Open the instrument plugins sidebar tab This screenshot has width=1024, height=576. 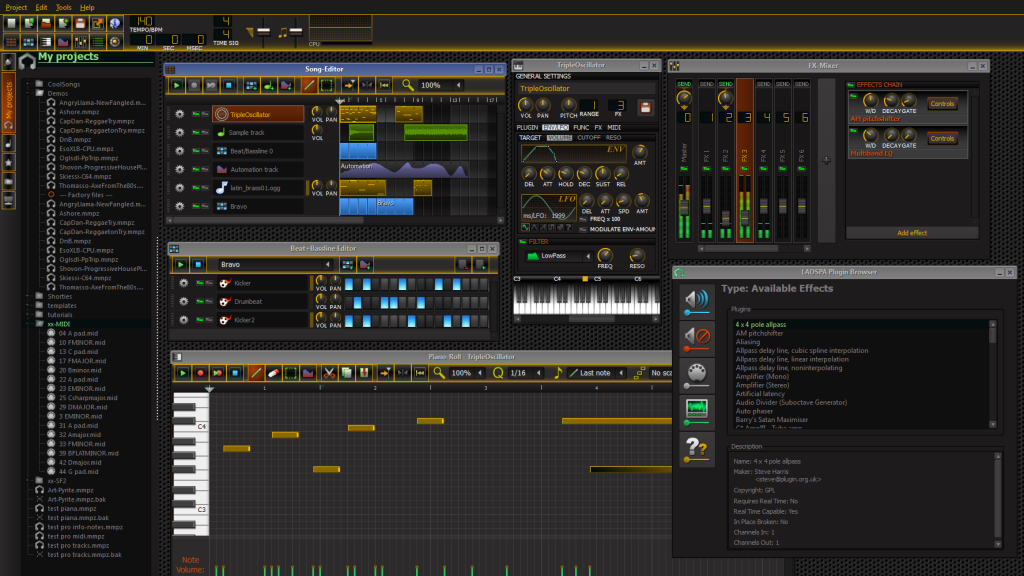point(8,63)
